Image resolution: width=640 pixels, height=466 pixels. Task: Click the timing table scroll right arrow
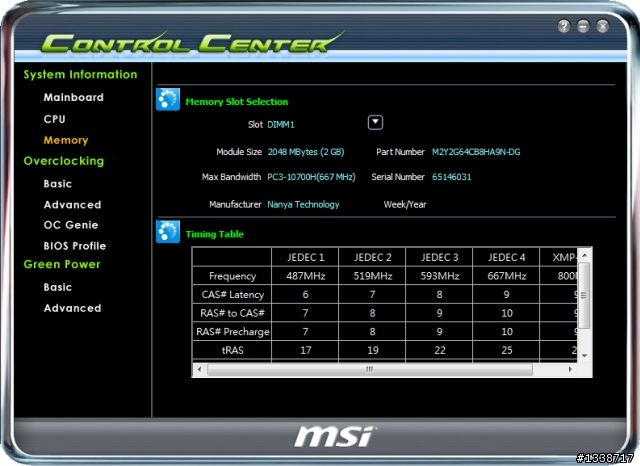click(570, 369)
